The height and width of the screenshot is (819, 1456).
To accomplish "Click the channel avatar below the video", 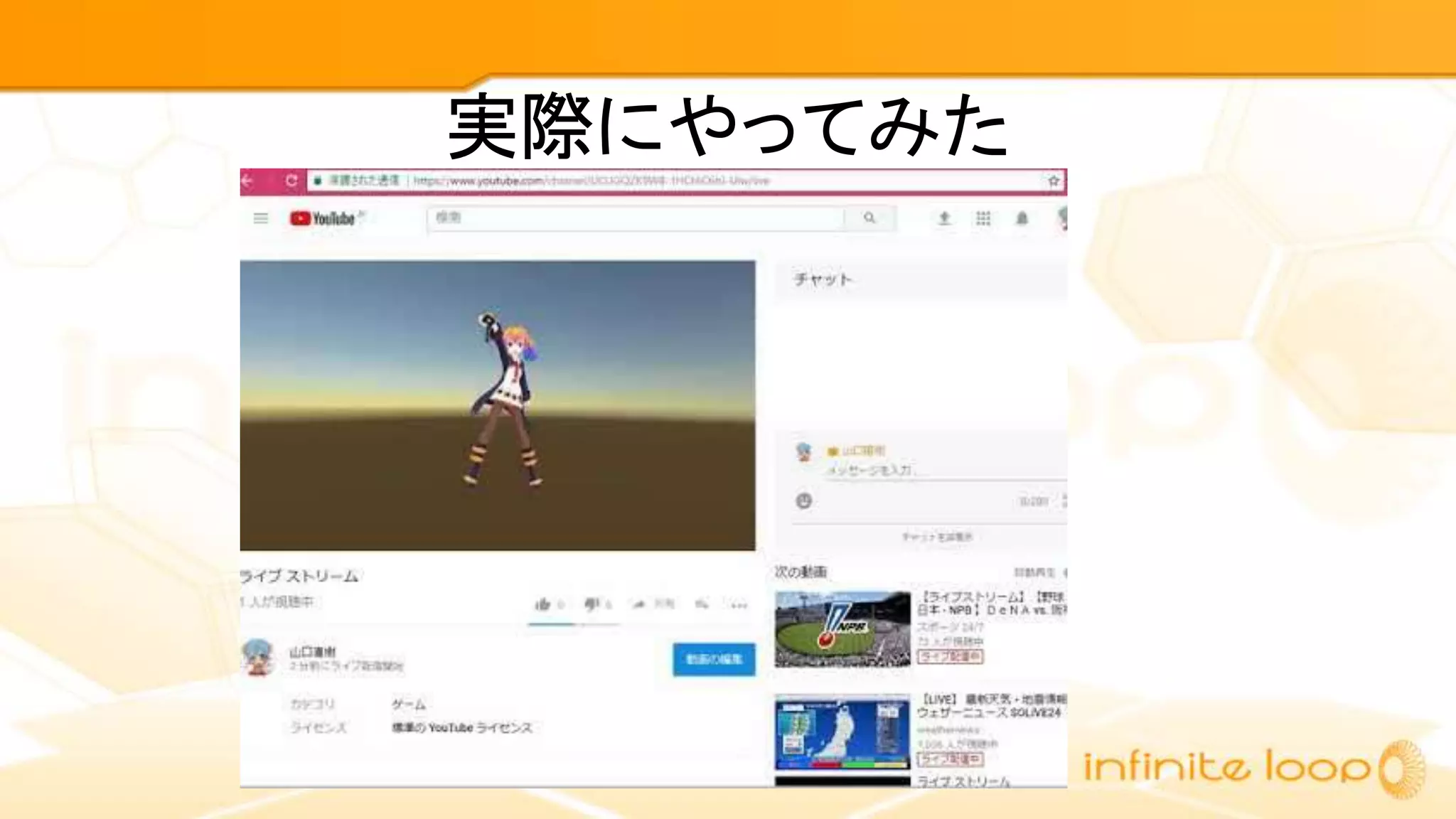I will pos(258,658).
